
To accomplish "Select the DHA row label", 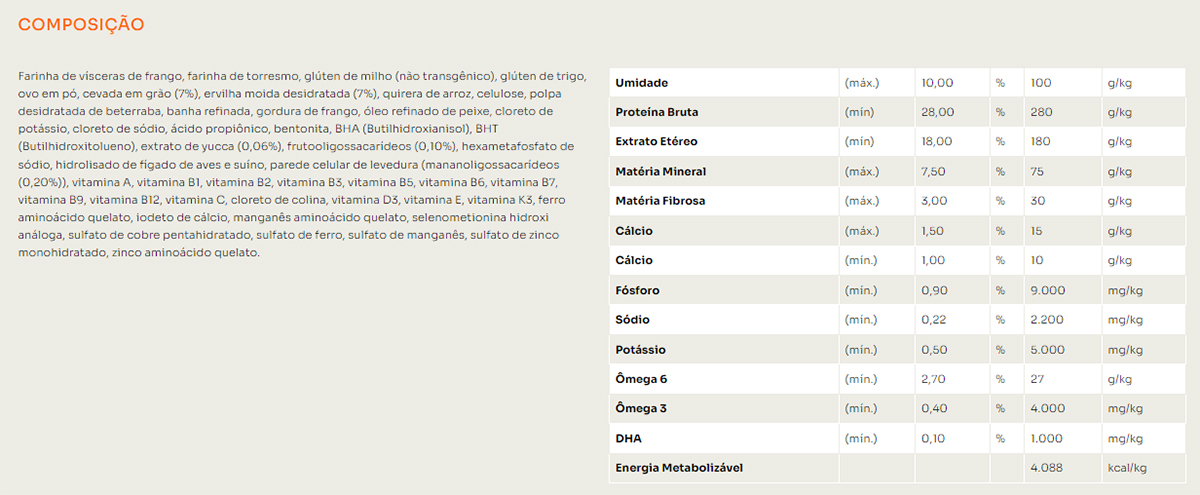I will click(x=629, y=439).
